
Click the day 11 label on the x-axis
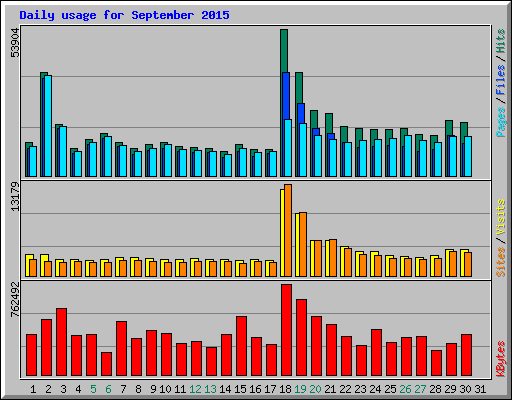(x=180, y=389)
